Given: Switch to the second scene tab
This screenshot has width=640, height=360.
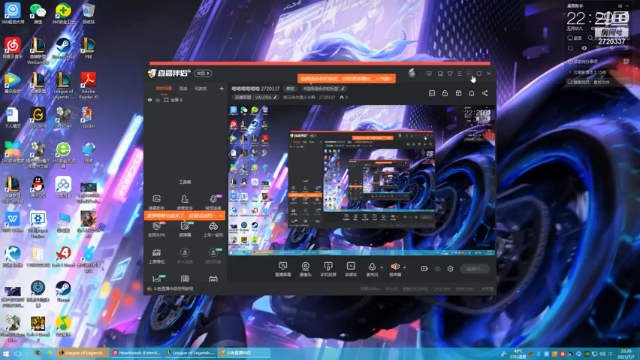Looking at the screenshot, I should click(183, 88).
